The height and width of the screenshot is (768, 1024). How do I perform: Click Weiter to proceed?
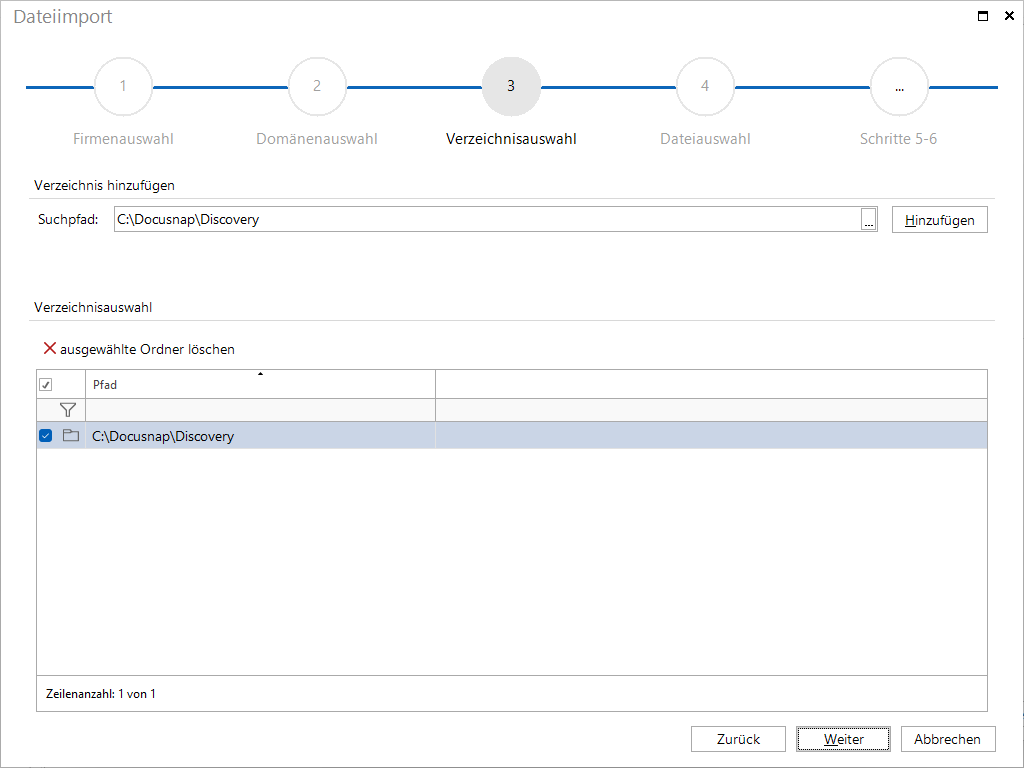tap(843, 739)
